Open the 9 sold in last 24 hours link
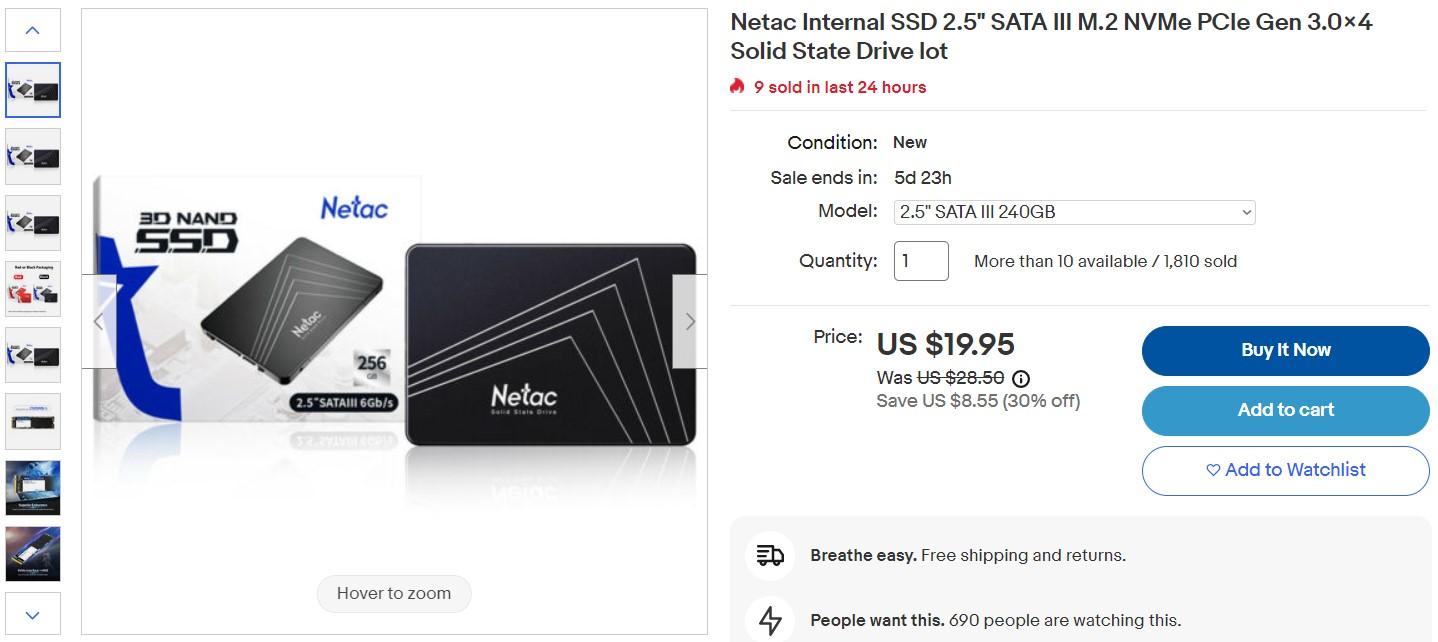The width and height of the screenshot is (1438, 642). (840, 87)
